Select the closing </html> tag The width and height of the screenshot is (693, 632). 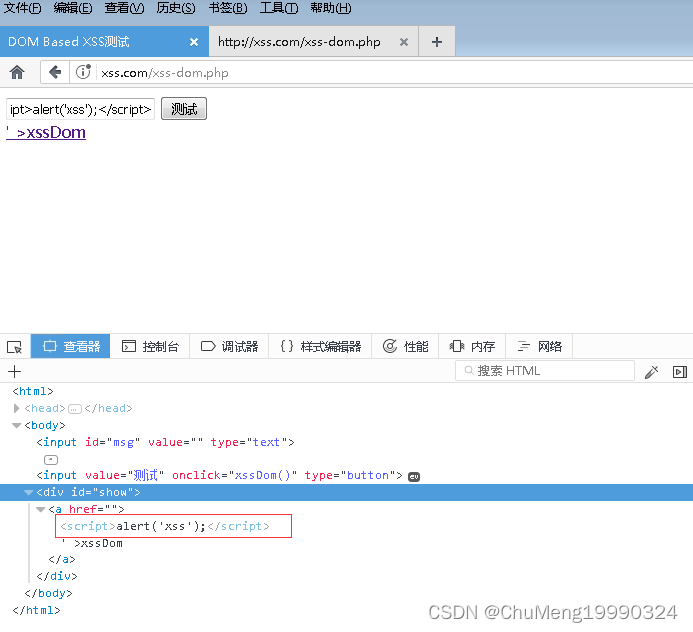37,610
